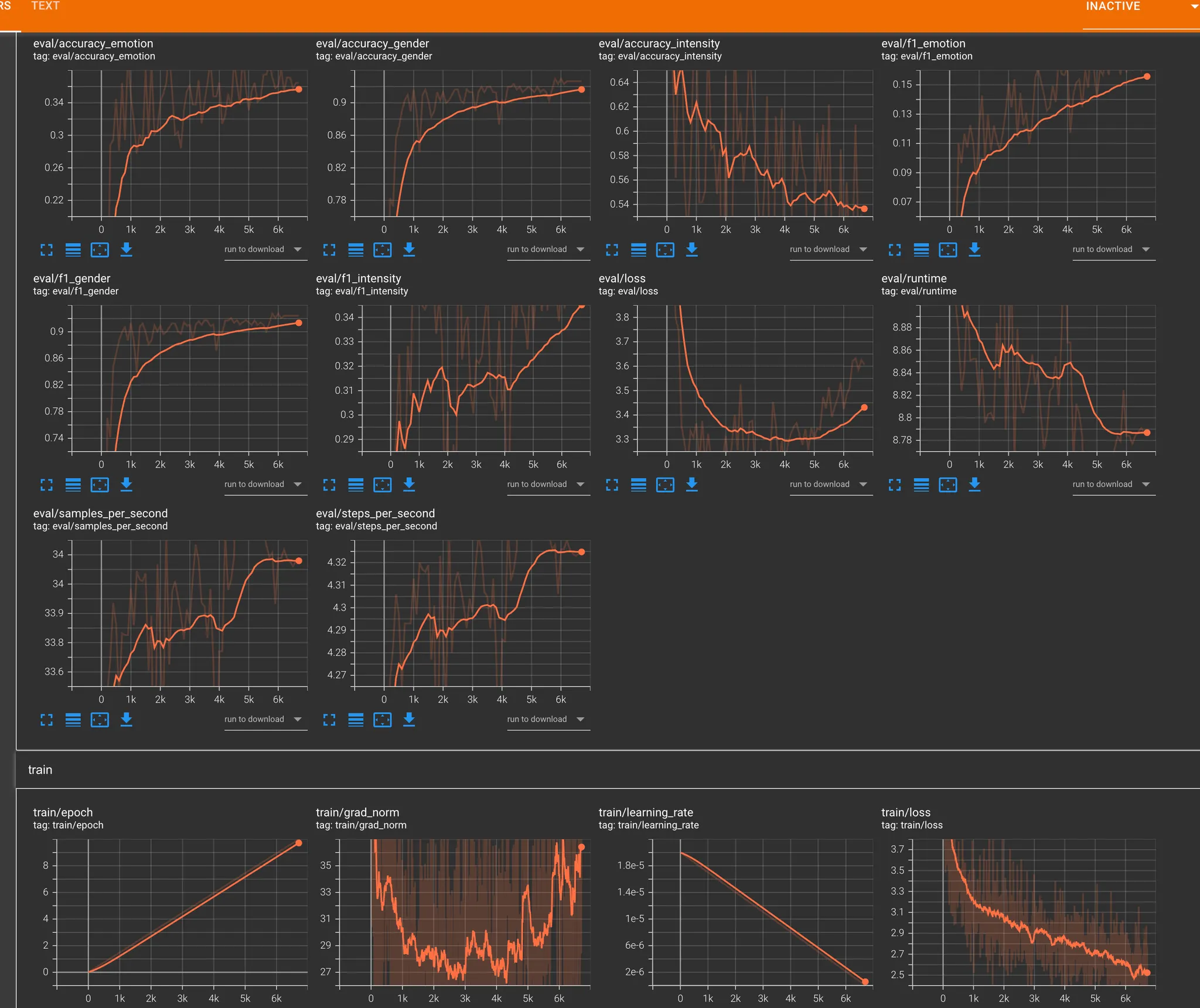Expand the eval/runtime chart size
1200x1008 pixels.
coord(895,485)
